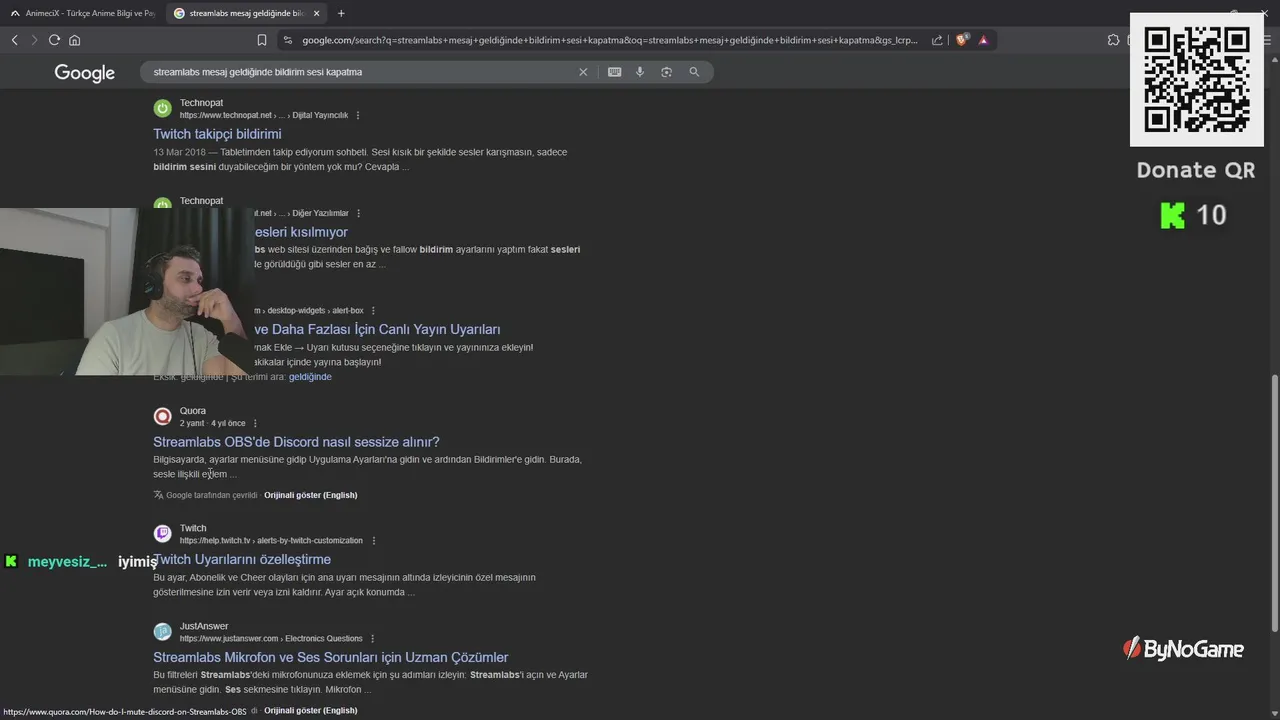Click the page vertical scrollbar thumb
Screen dimensions: 1280x720
coord(1274,503)
